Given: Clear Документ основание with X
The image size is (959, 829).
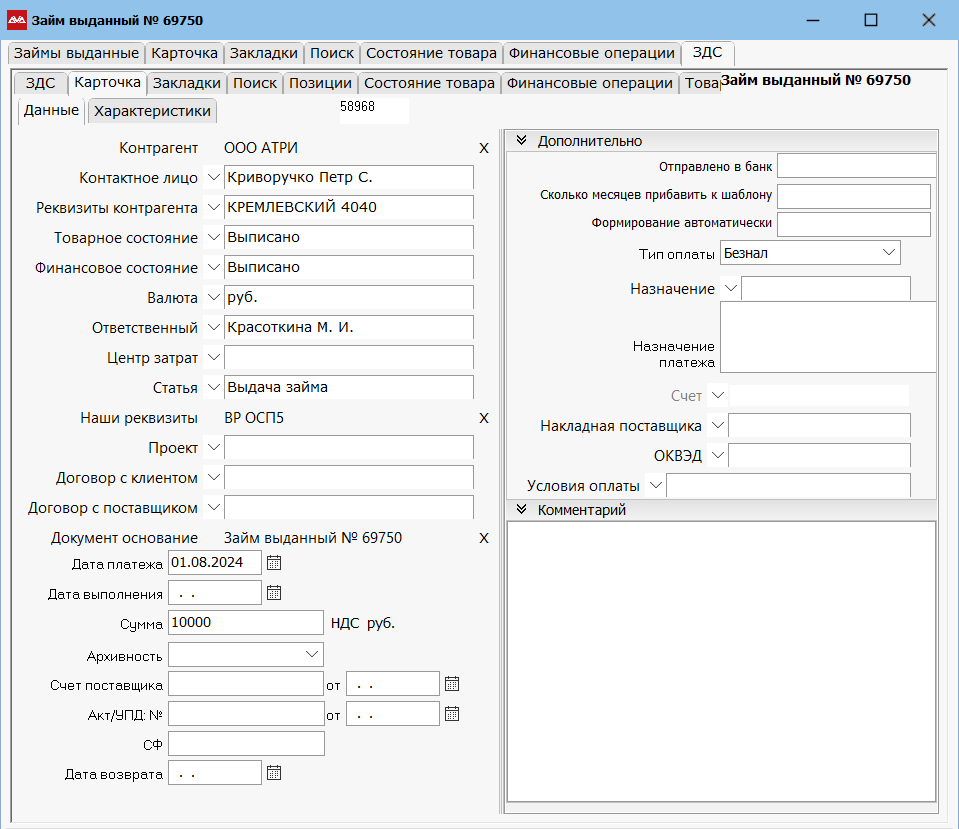Looking at the screenshot, I should 484,538.
